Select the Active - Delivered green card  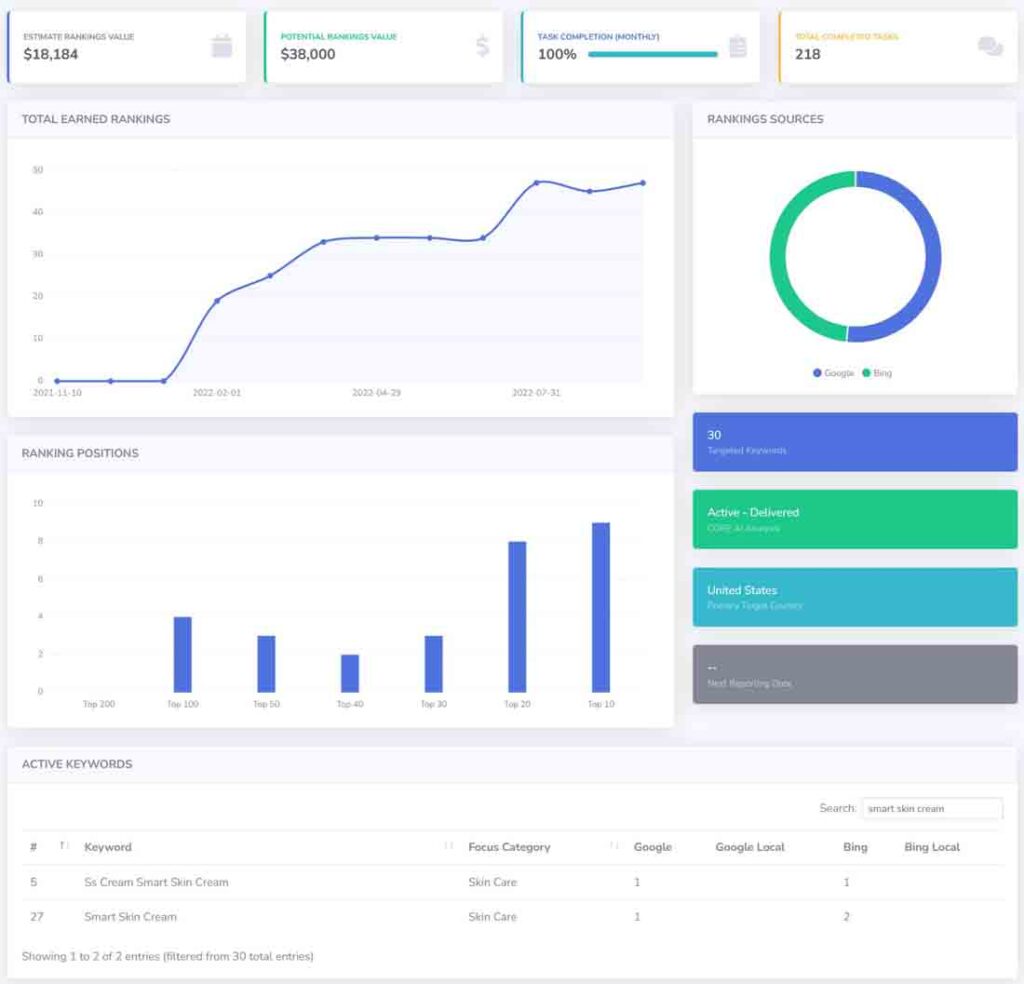click(x=854, y=519)
